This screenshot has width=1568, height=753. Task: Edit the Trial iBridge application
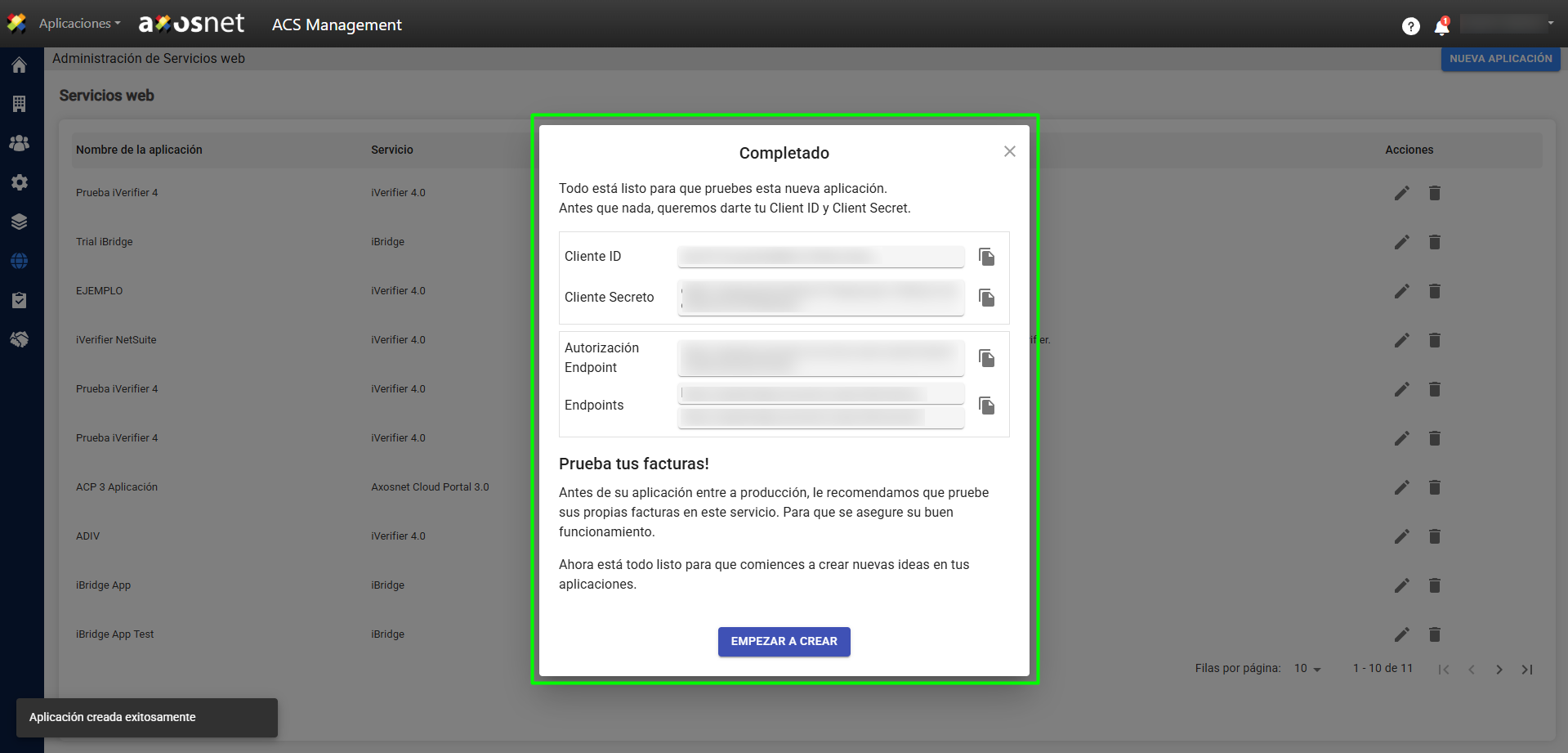tap(1401, 242)
